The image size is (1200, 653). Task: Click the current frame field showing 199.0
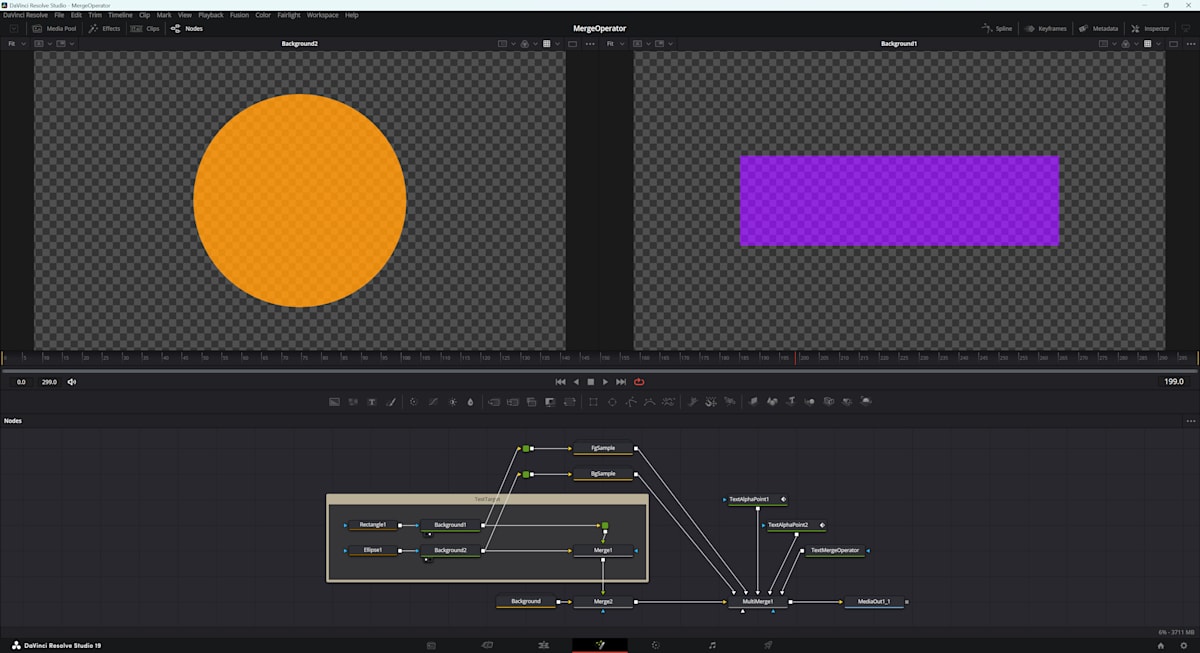[1173, 382]
